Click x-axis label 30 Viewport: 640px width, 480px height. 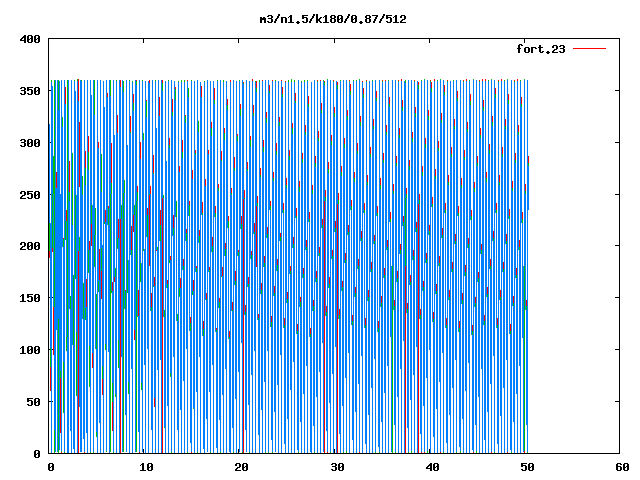tap(337, 467)
